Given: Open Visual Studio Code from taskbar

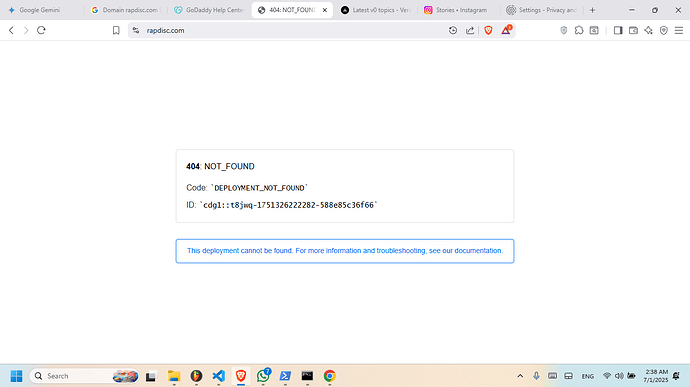Looking at the screenshot, I should point(219,376).
